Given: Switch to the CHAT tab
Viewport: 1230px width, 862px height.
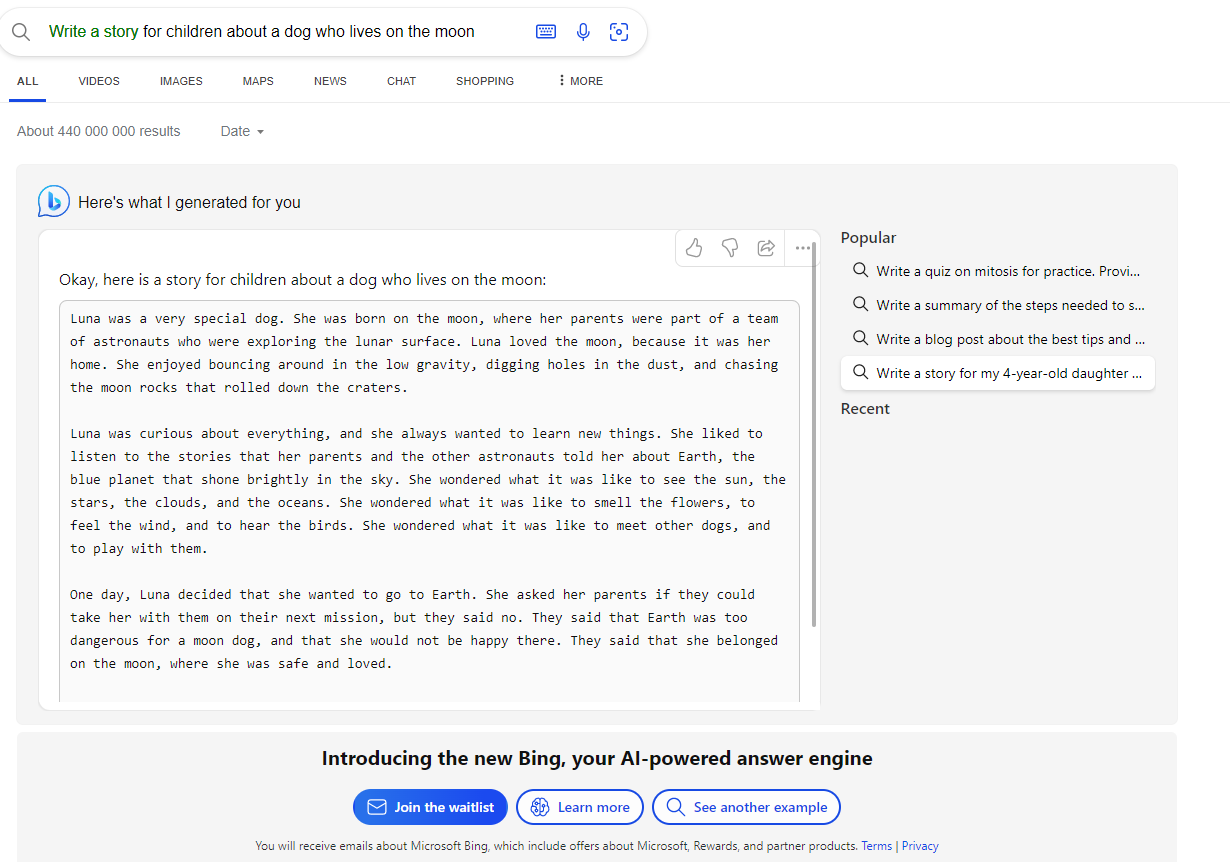Looking at the screenshot, I should (x=401, y=81).
